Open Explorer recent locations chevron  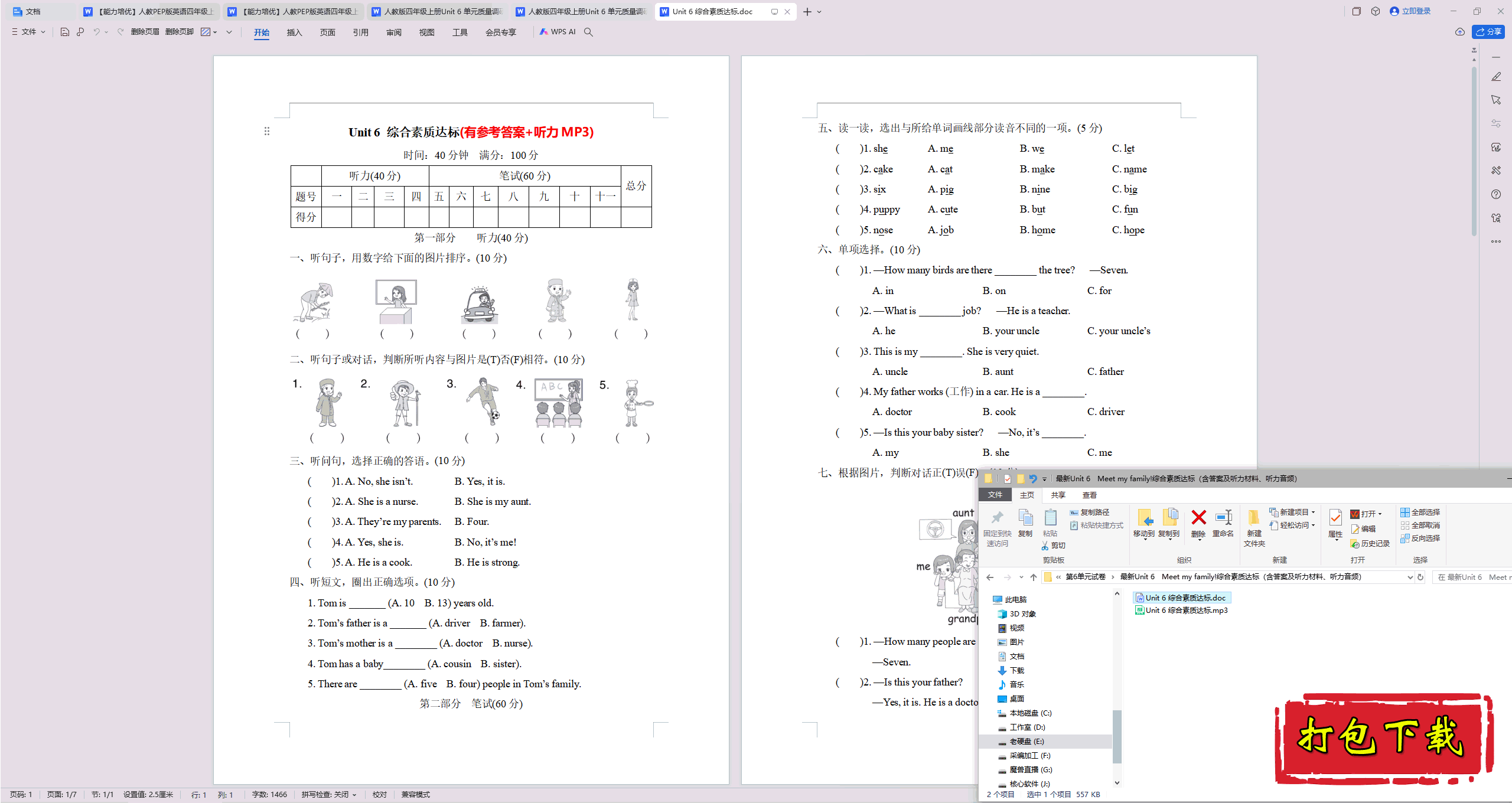1022,577
